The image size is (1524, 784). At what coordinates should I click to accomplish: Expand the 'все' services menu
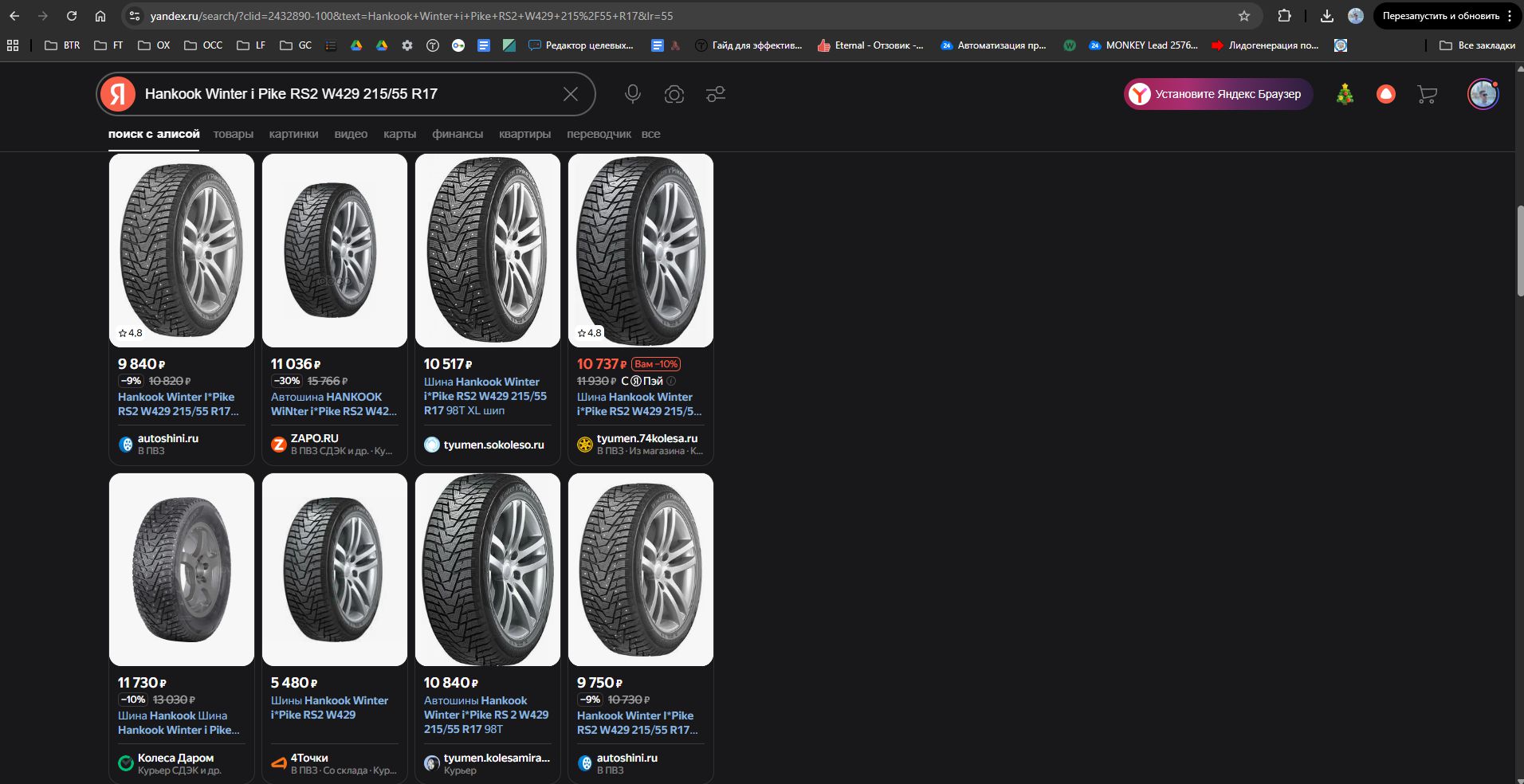point(650,134)
